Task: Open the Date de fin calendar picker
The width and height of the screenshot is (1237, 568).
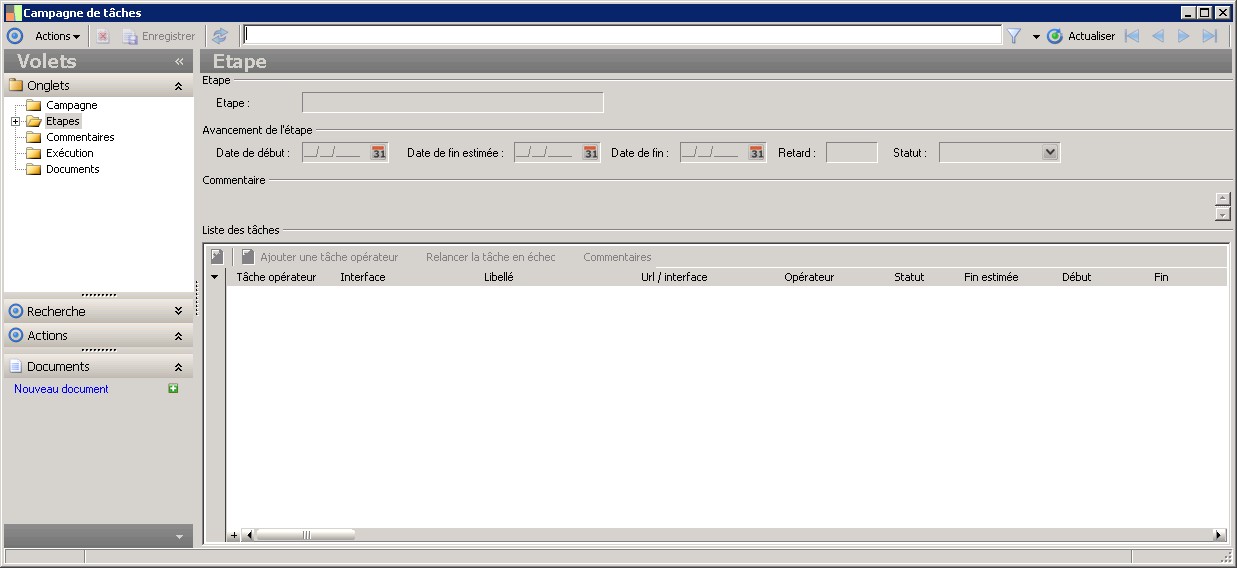Action: [757, 153]
